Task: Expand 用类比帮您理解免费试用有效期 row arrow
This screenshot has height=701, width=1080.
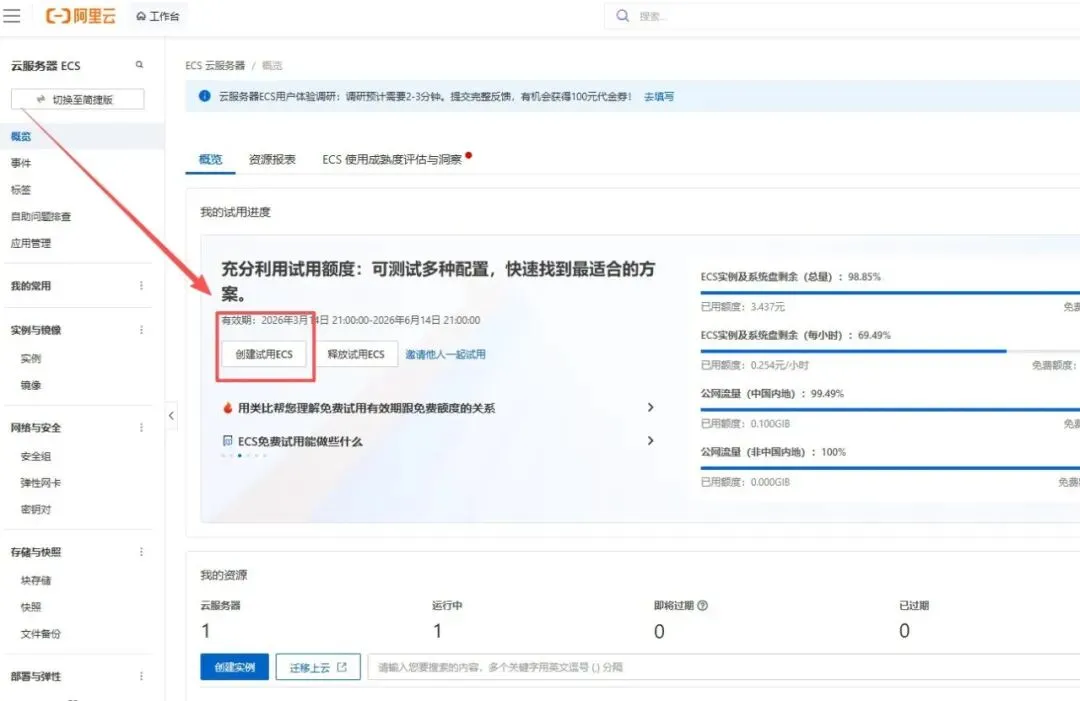Action: (x=650, y=408)
